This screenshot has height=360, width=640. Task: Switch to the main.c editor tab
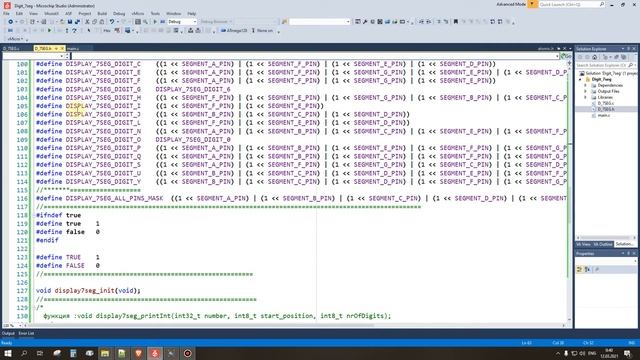click(x=73, y=49)
